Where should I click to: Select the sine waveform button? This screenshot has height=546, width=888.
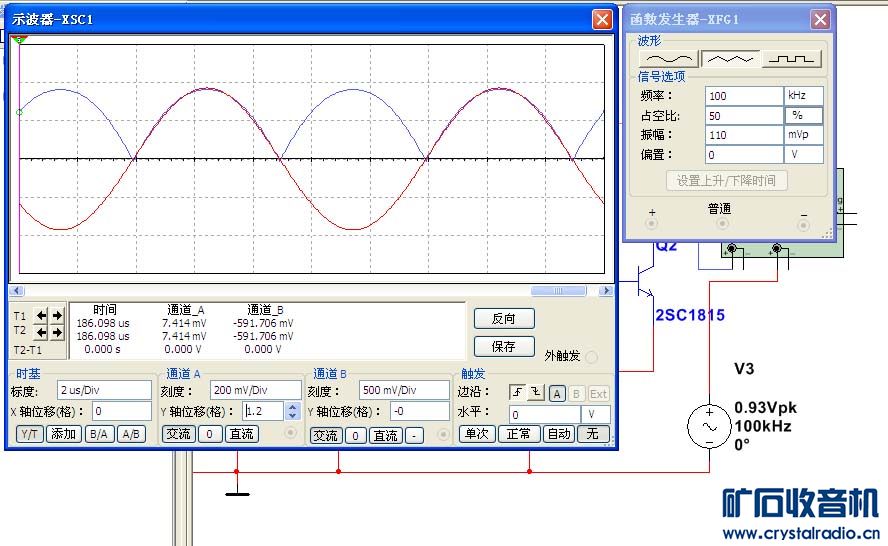point(668,59)
